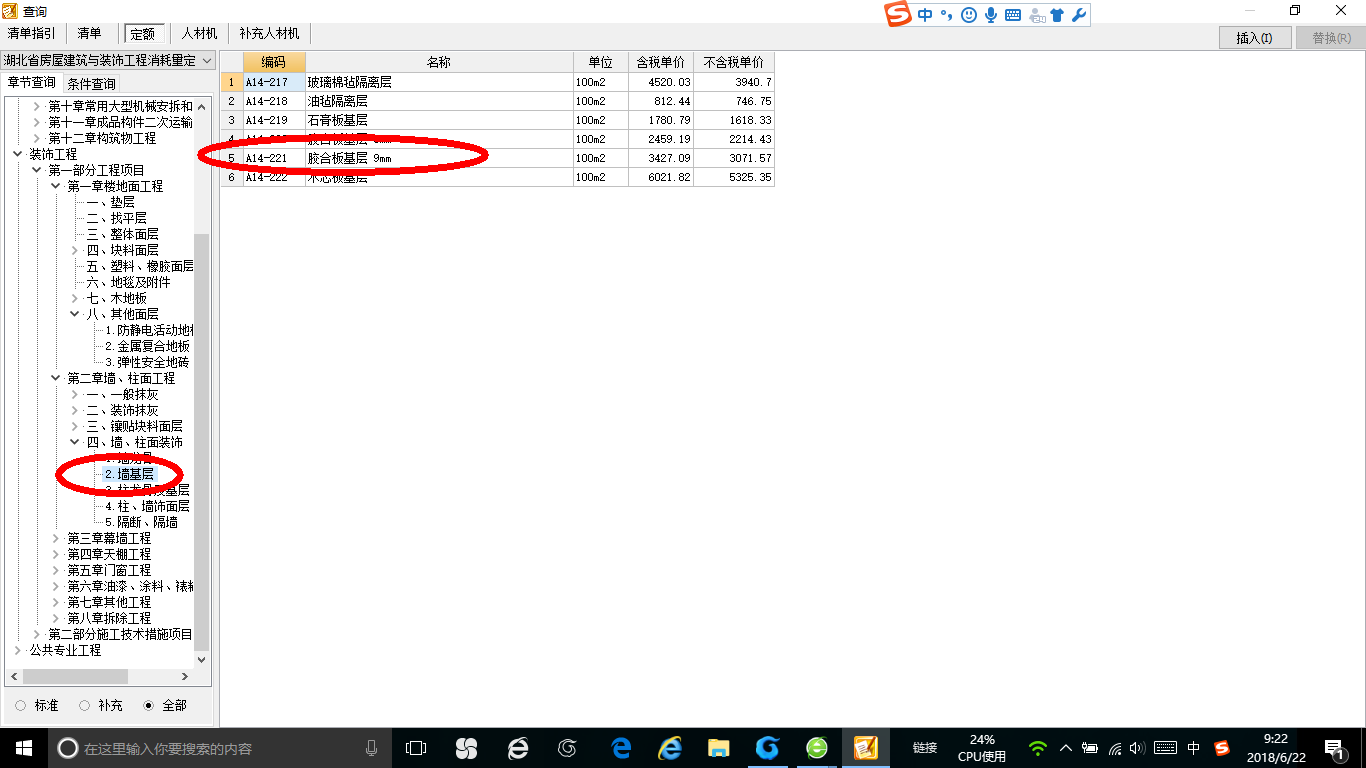Screen dimensions: 1366x768
Task: Select row A14-221 胶合板基层 9mm
Action: click(498, 158)
